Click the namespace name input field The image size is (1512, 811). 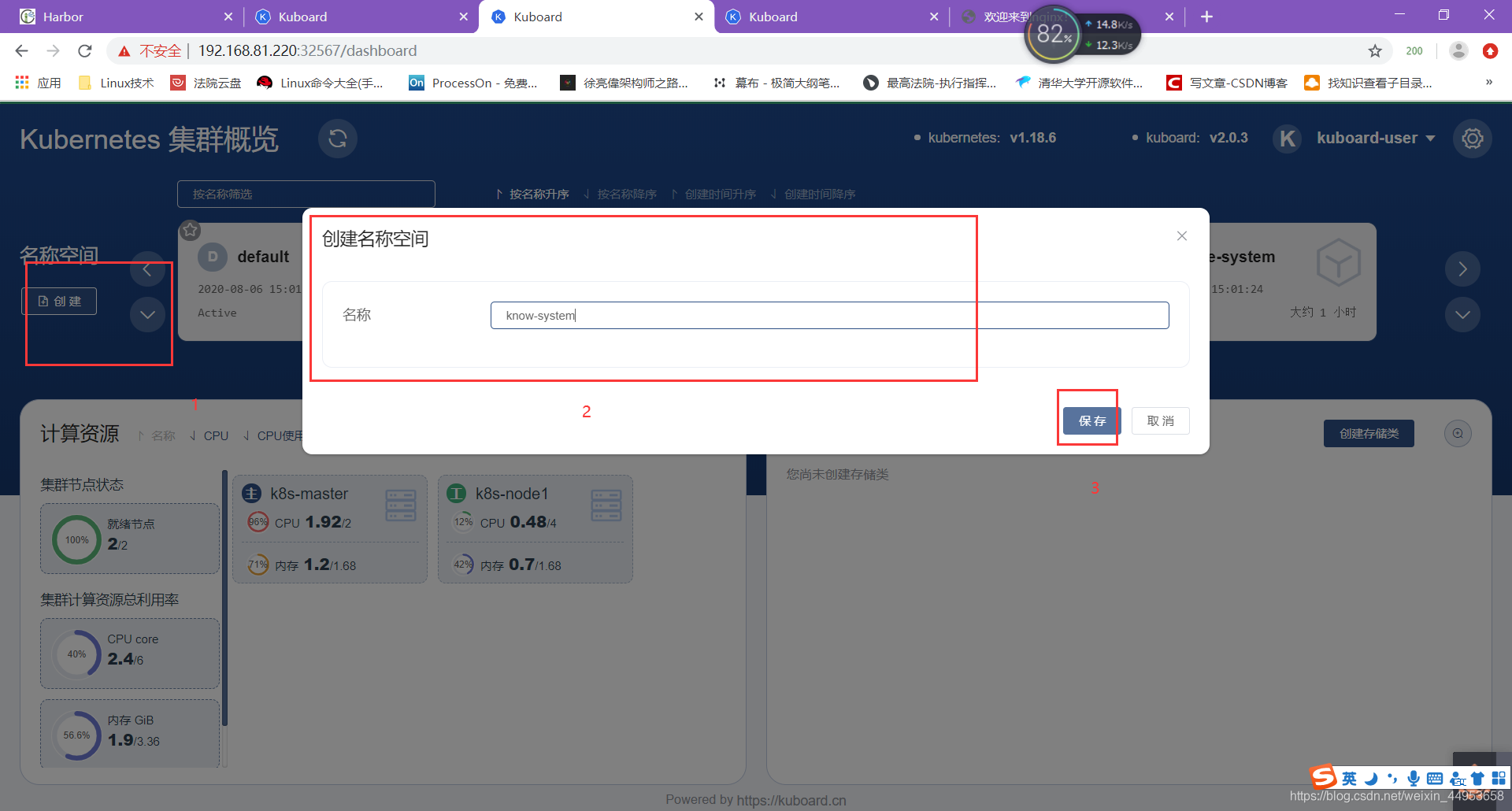[x=829, y=316]
